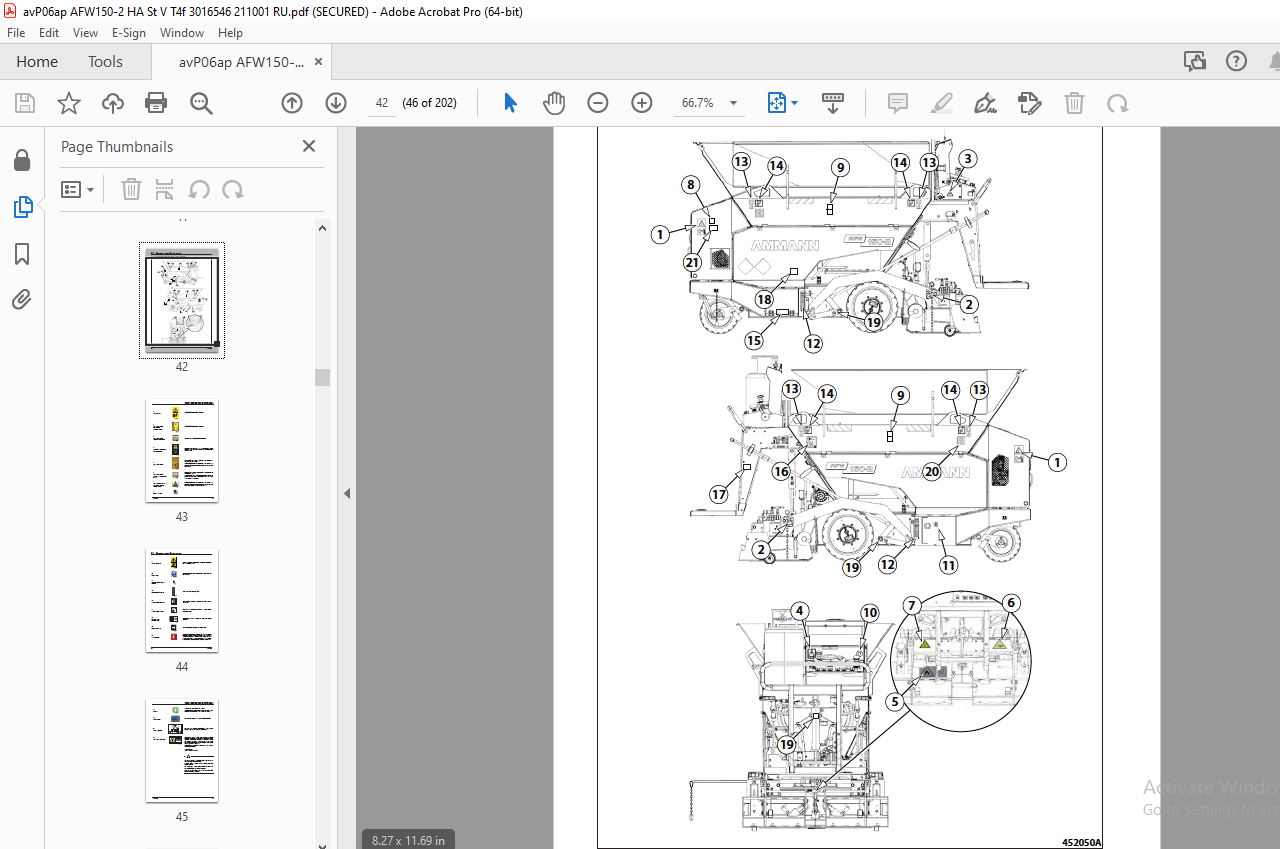Click the 452050A figure code text
This screenshot has height=849, width=1280.
(x=1082, y=842)
